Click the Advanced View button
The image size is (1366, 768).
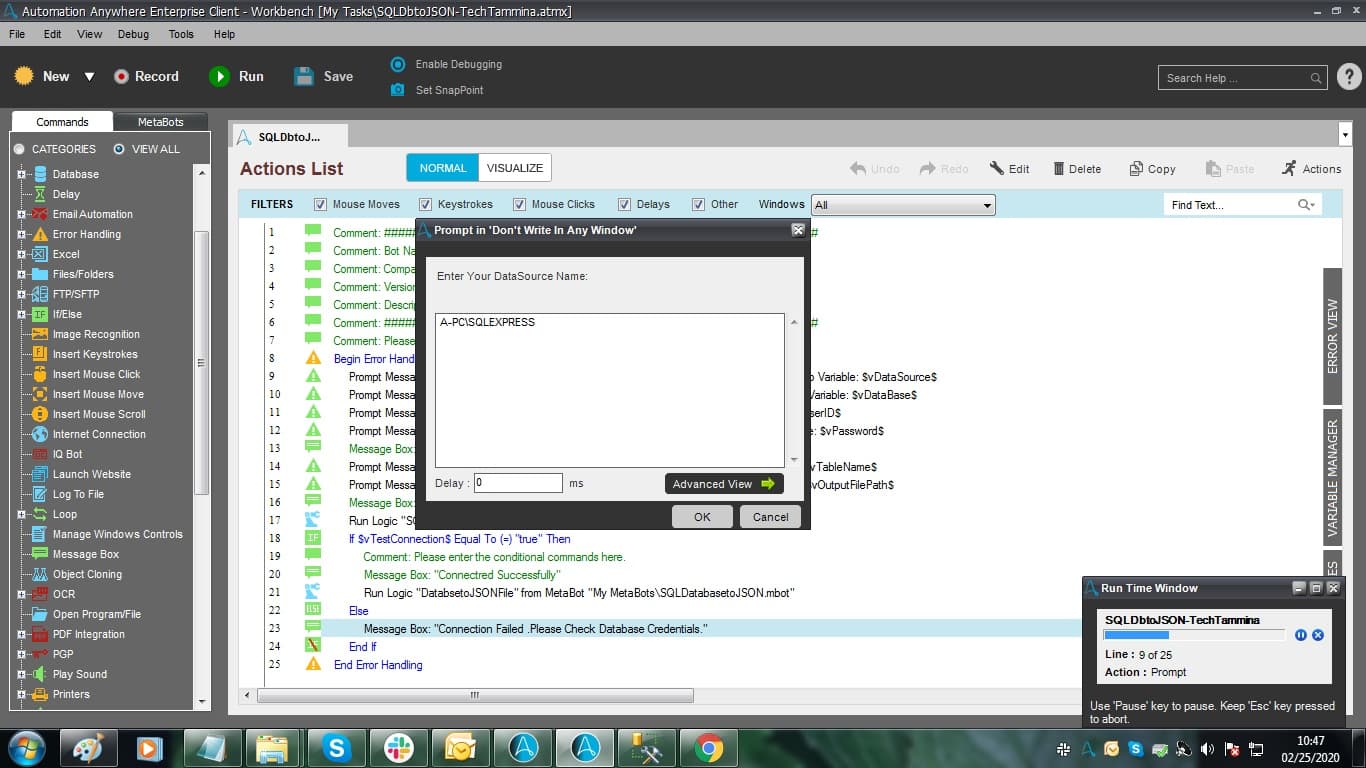[x=724, y=484]
